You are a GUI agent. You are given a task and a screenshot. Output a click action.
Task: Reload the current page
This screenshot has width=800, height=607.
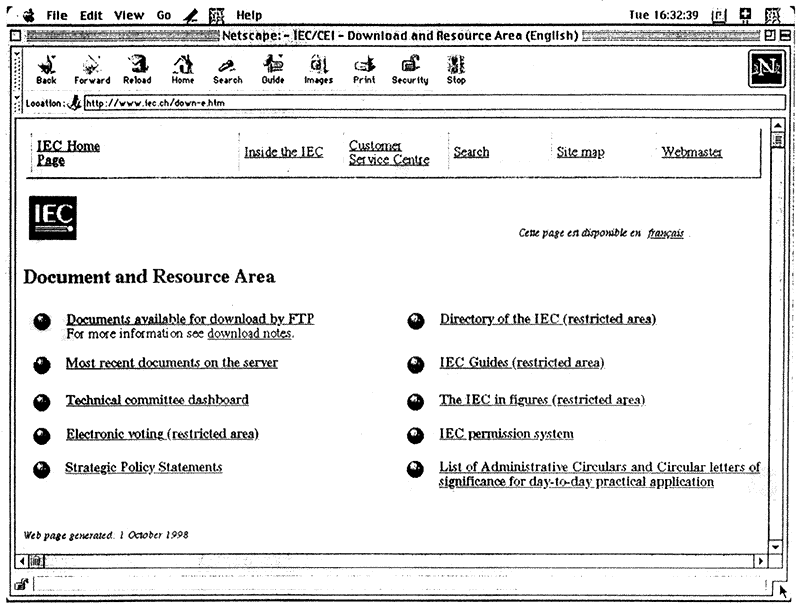click(137, 69)
